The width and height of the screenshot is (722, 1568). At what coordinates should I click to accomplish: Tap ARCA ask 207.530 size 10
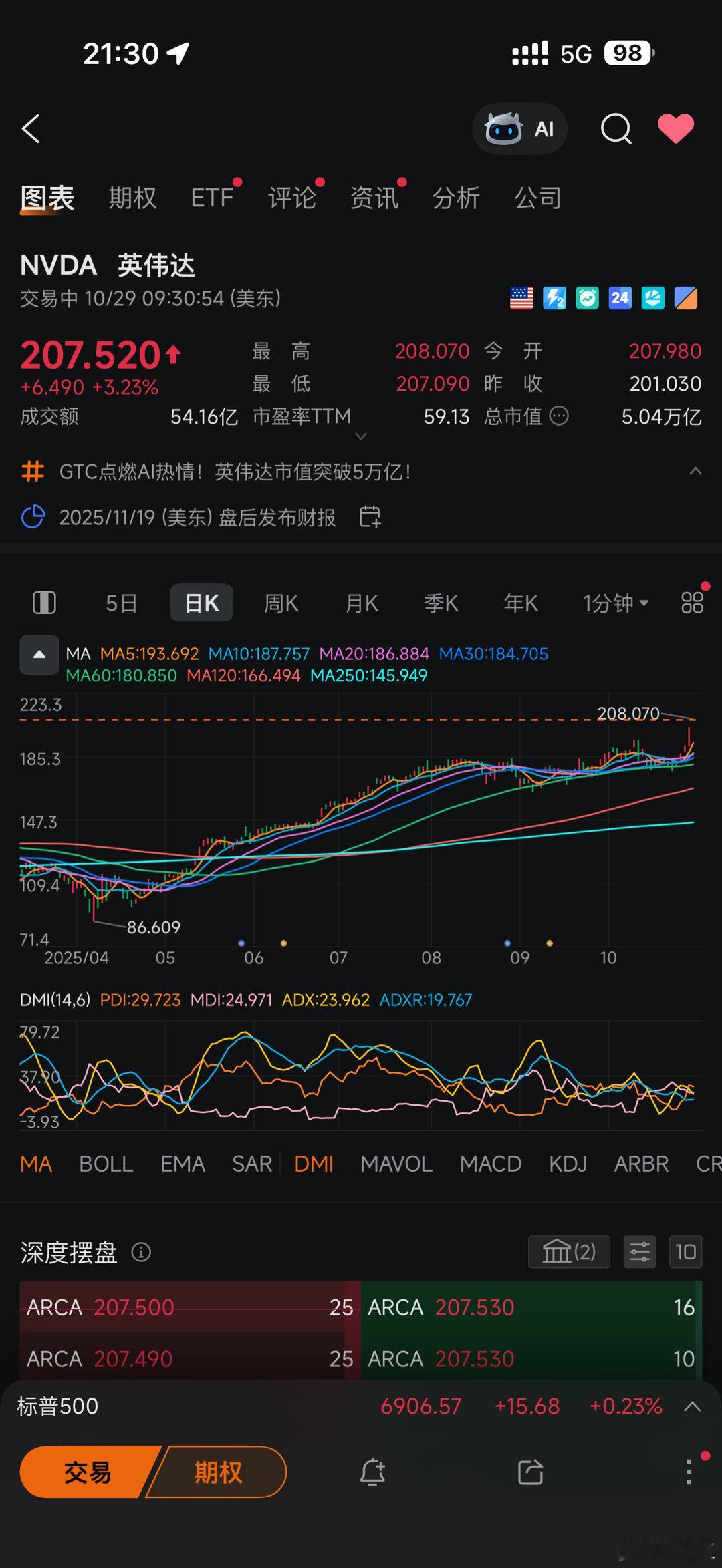(x=531, y=1358)
